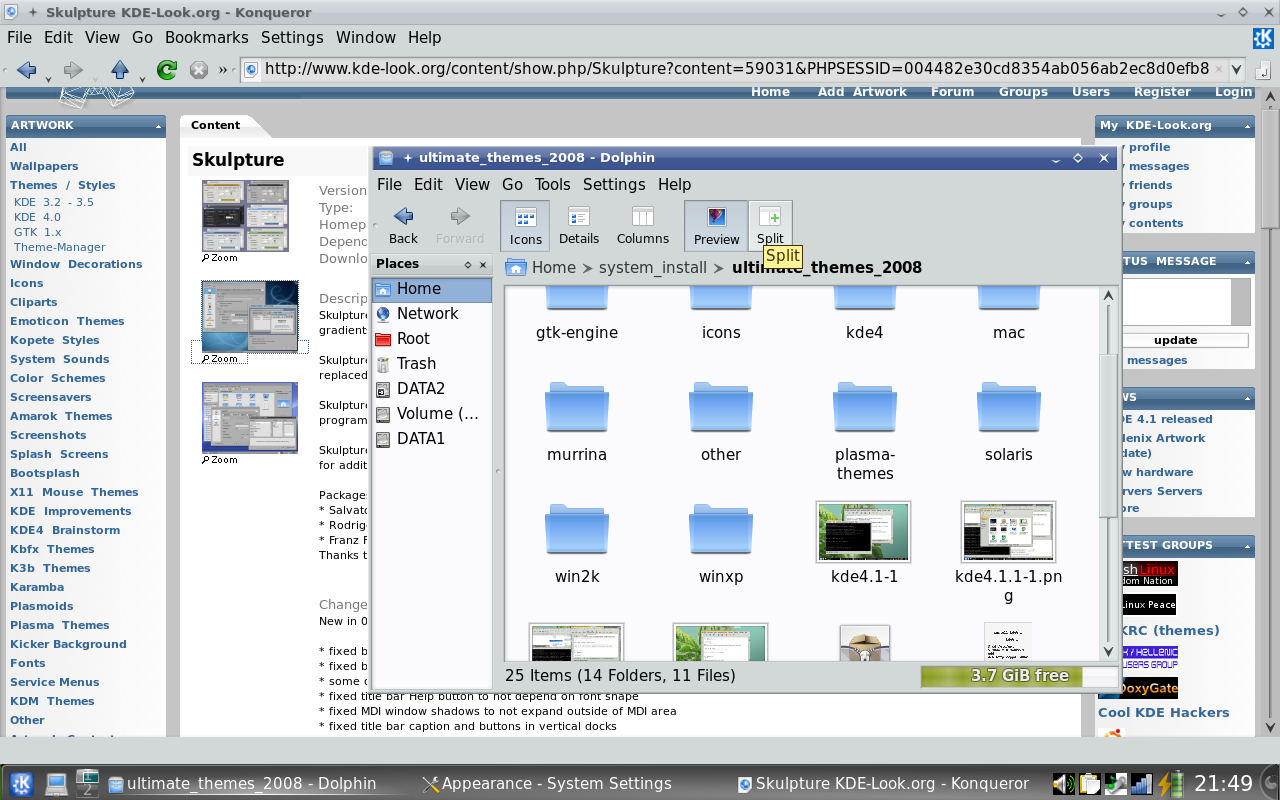Click Konqueror's Up arrow button

tap(120, 69)
